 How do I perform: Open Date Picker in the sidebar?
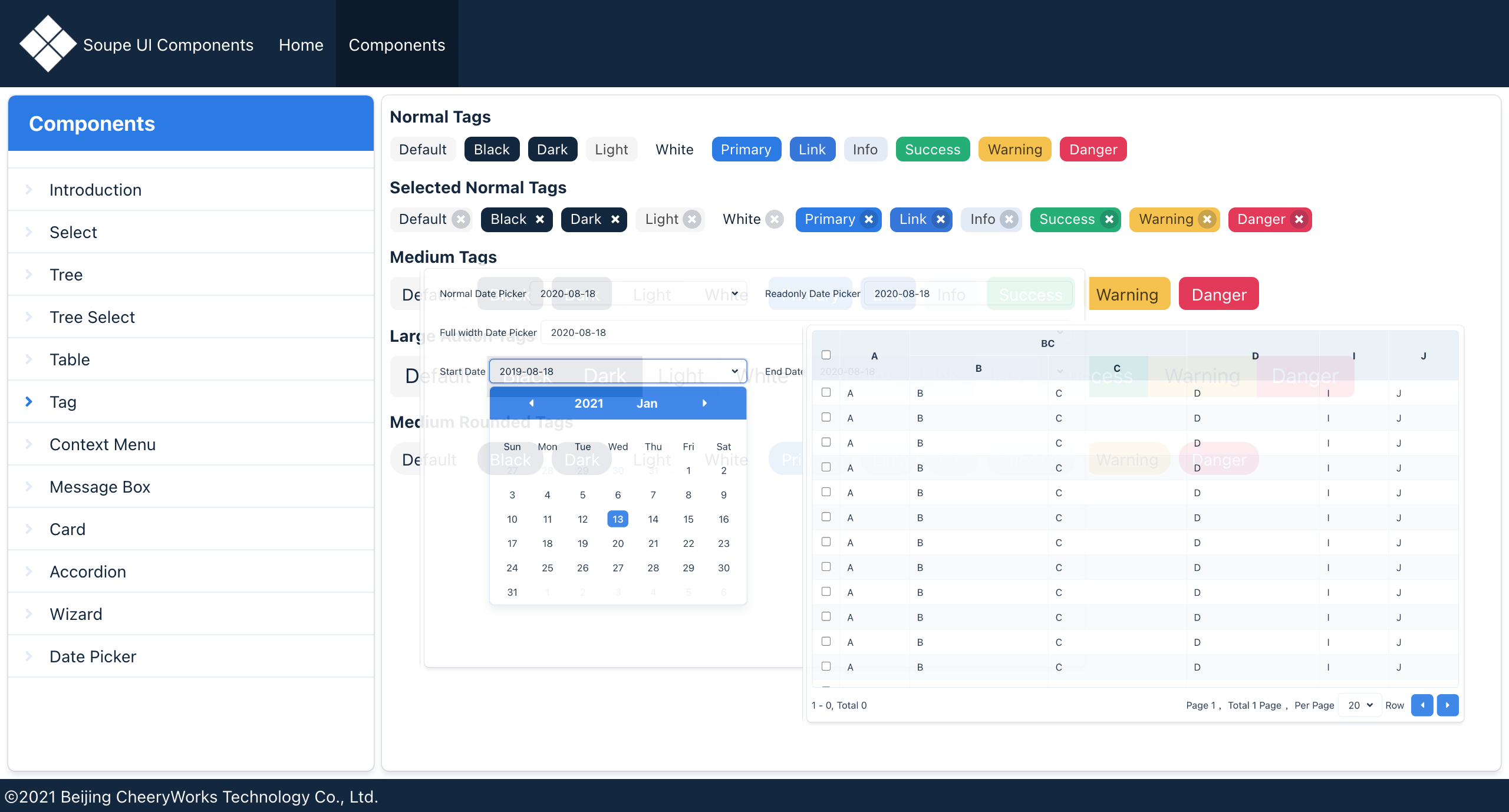[93, 656]
